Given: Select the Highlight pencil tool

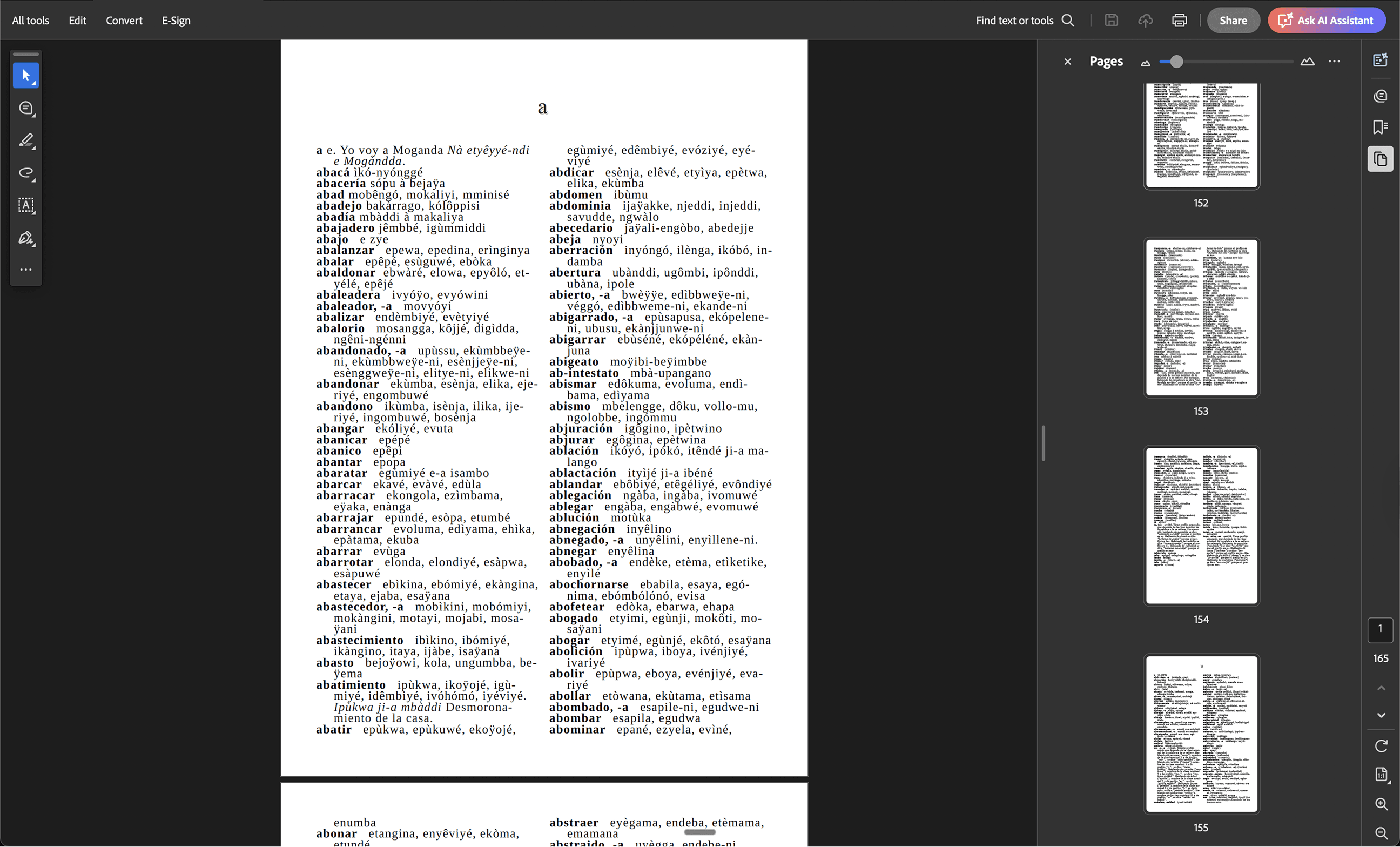Looking at the screenshot, I should 25,140.
